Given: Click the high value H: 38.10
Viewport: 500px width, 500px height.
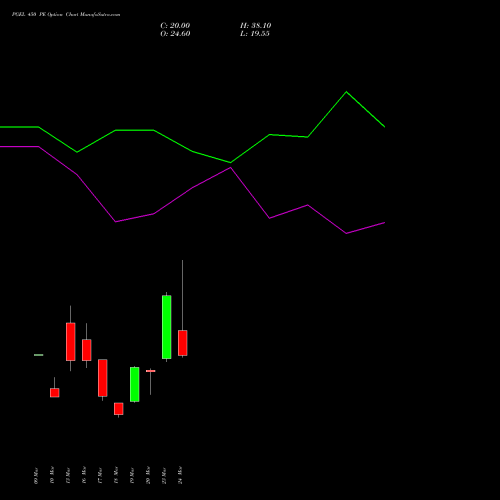Looking at the screenshot, I should pyautogui.click(x=255, y=26).
